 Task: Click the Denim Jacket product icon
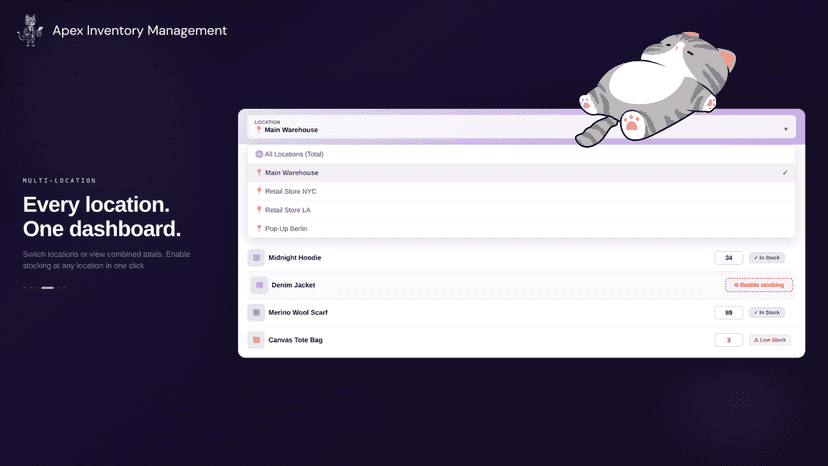point(259,285)
